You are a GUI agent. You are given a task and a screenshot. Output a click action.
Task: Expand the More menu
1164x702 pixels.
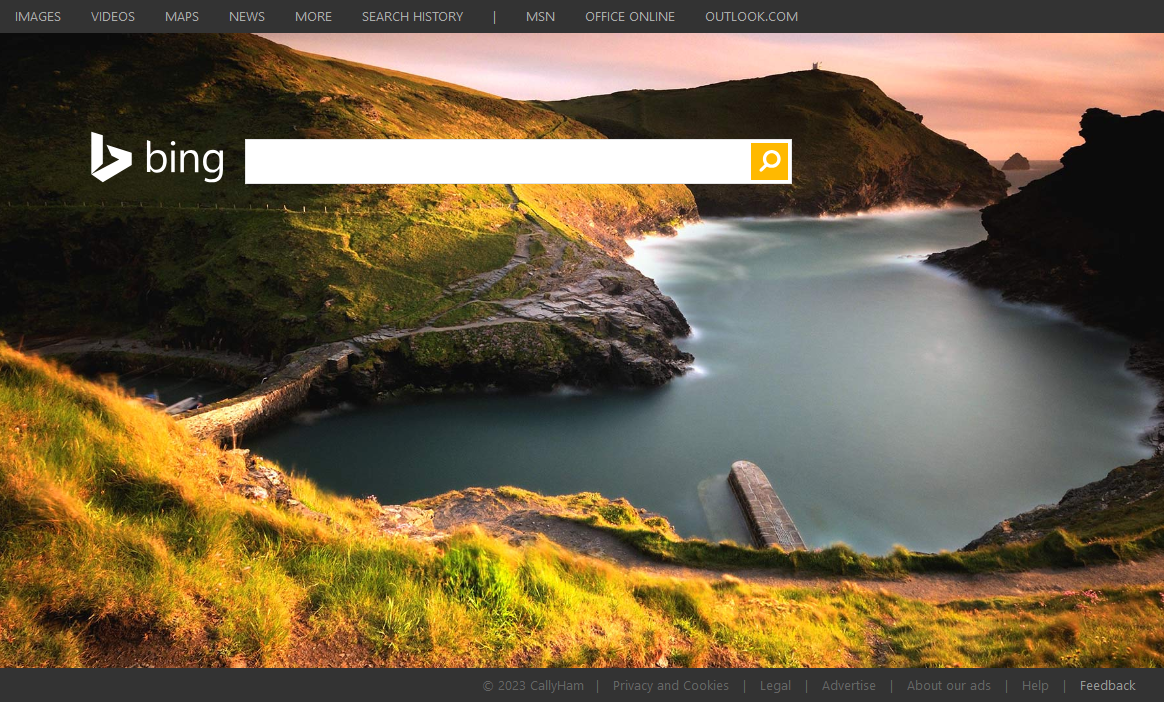click(313, 16)
